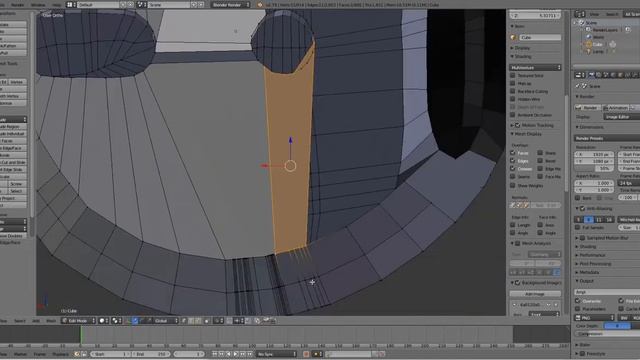640x360 pixels.
Task: Open the Playback menu in timeline
Action: point(60,354)
